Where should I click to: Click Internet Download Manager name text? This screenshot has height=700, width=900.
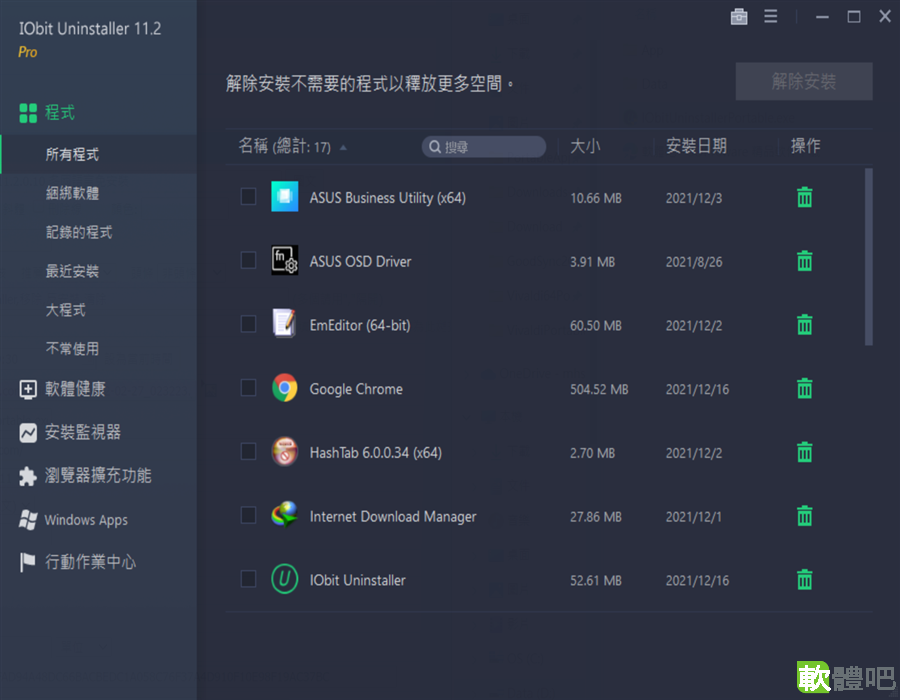[x=393, y=516]
